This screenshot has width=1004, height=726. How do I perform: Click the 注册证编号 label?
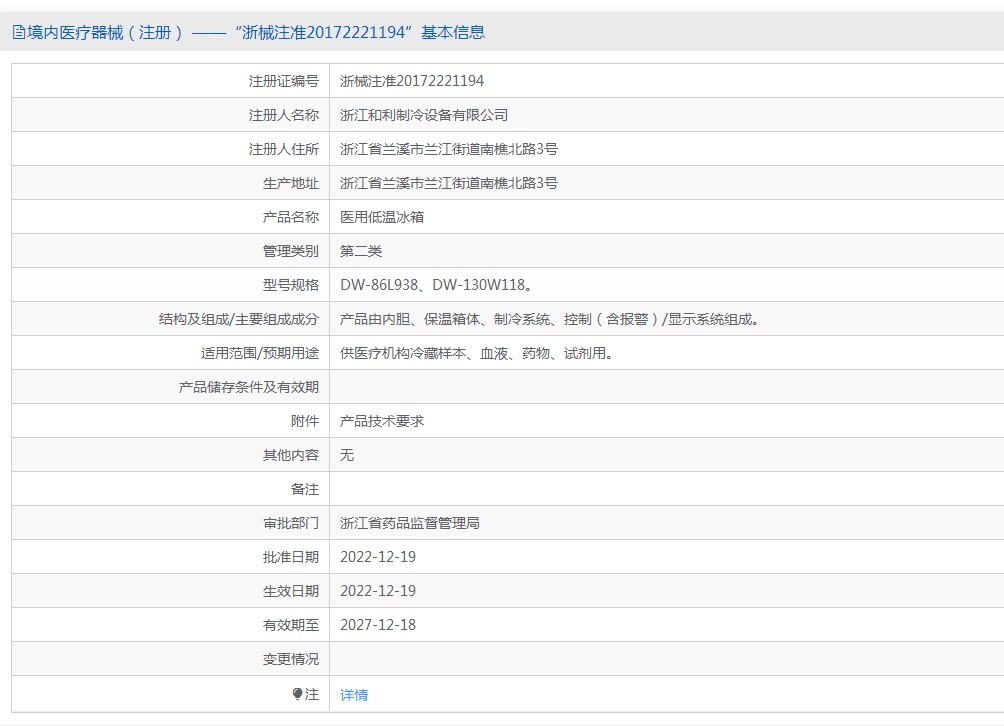(284, 81)
